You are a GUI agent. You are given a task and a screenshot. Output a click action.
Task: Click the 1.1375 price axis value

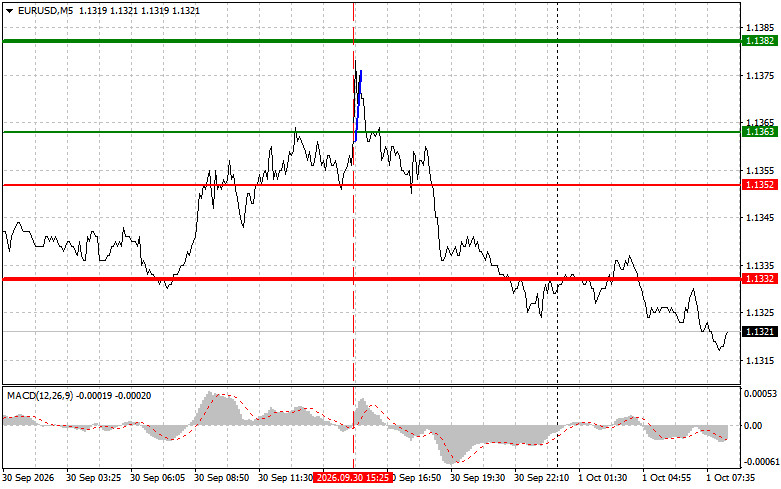click(760, 76)
